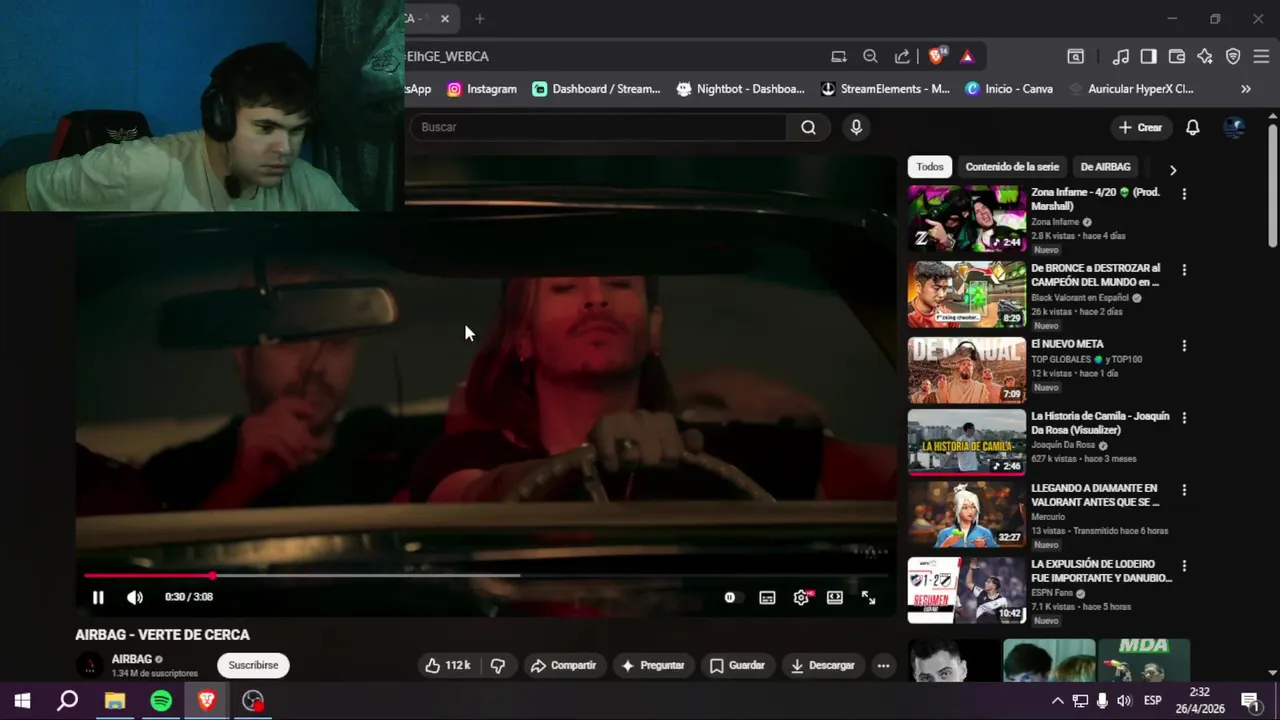Viewport: 1280px width, 720px height.
Task: Open a new browser tab with the plus
Action: (479, 18)
